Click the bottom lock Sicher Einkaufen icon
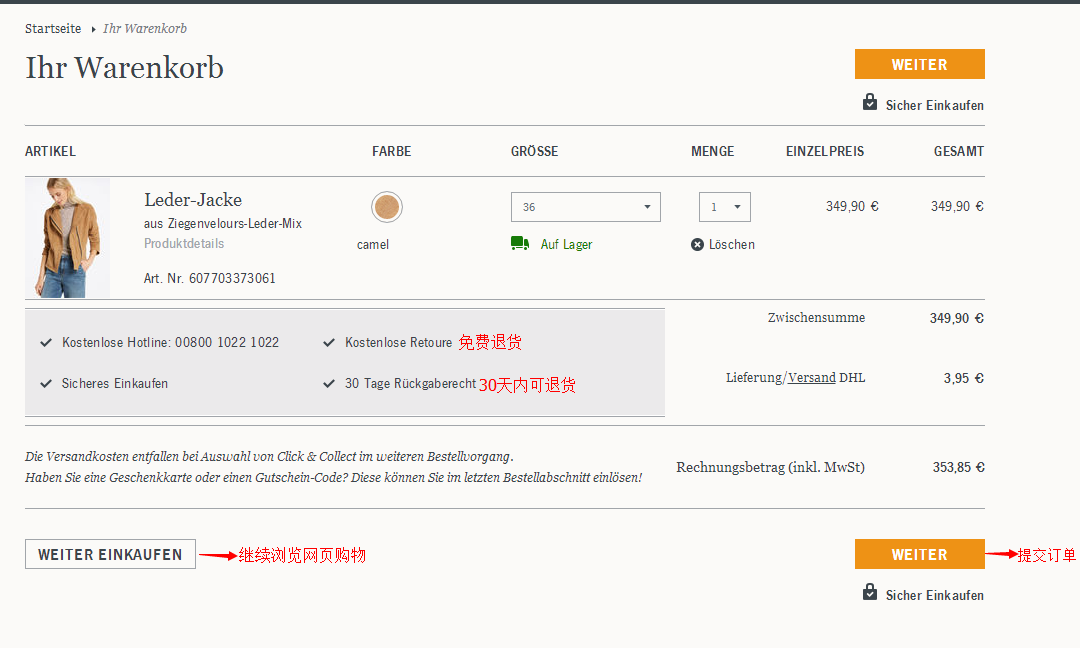 tap(870, 593)
